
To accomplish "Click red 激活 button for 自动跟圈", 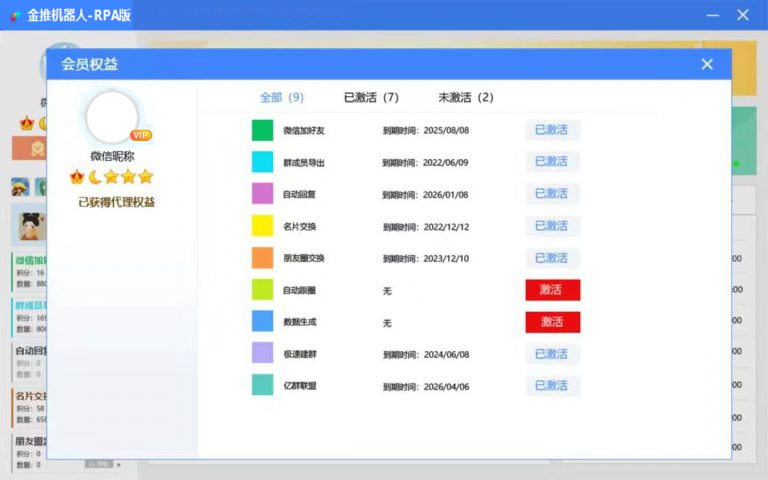I will coord(553,290).
